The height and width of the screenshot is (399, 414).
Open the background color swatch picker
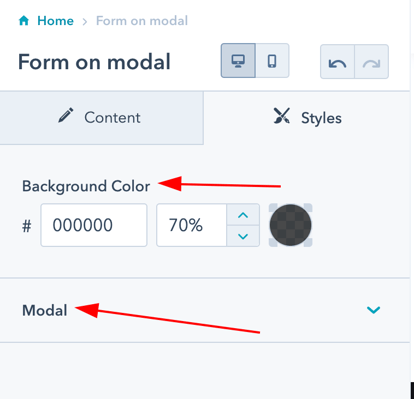[x=291, y=225]
